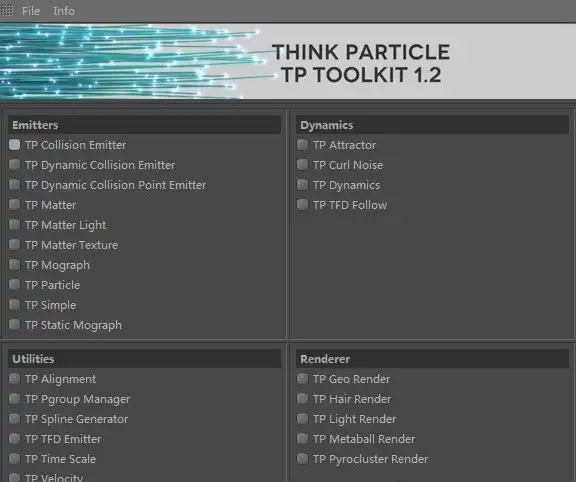This screenshot has height=482, width=576.
Task: Click the Renderer section header
Action: coord(432,359)
